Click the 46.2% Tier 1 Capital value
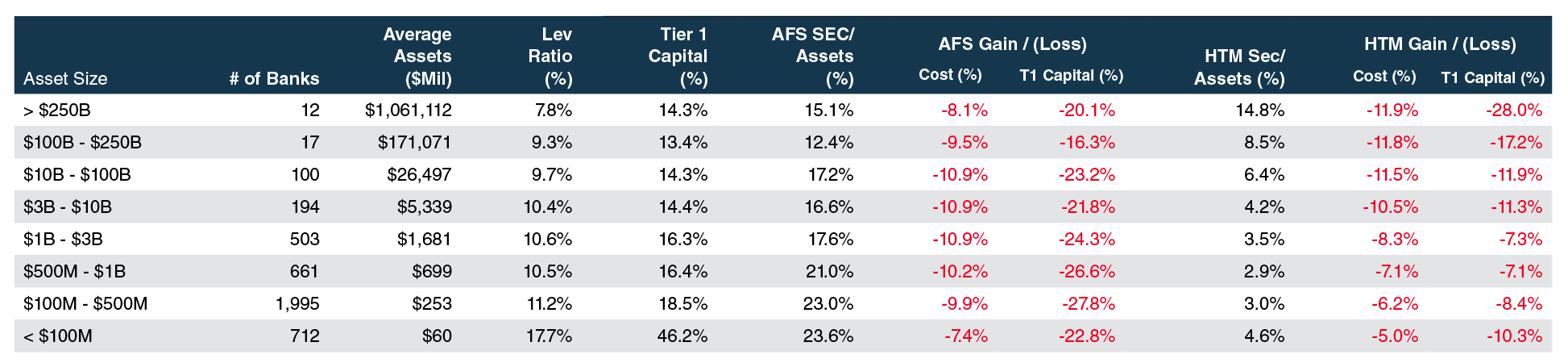Viewport: 1568px width, 363px height. click(x=682, y=336)
